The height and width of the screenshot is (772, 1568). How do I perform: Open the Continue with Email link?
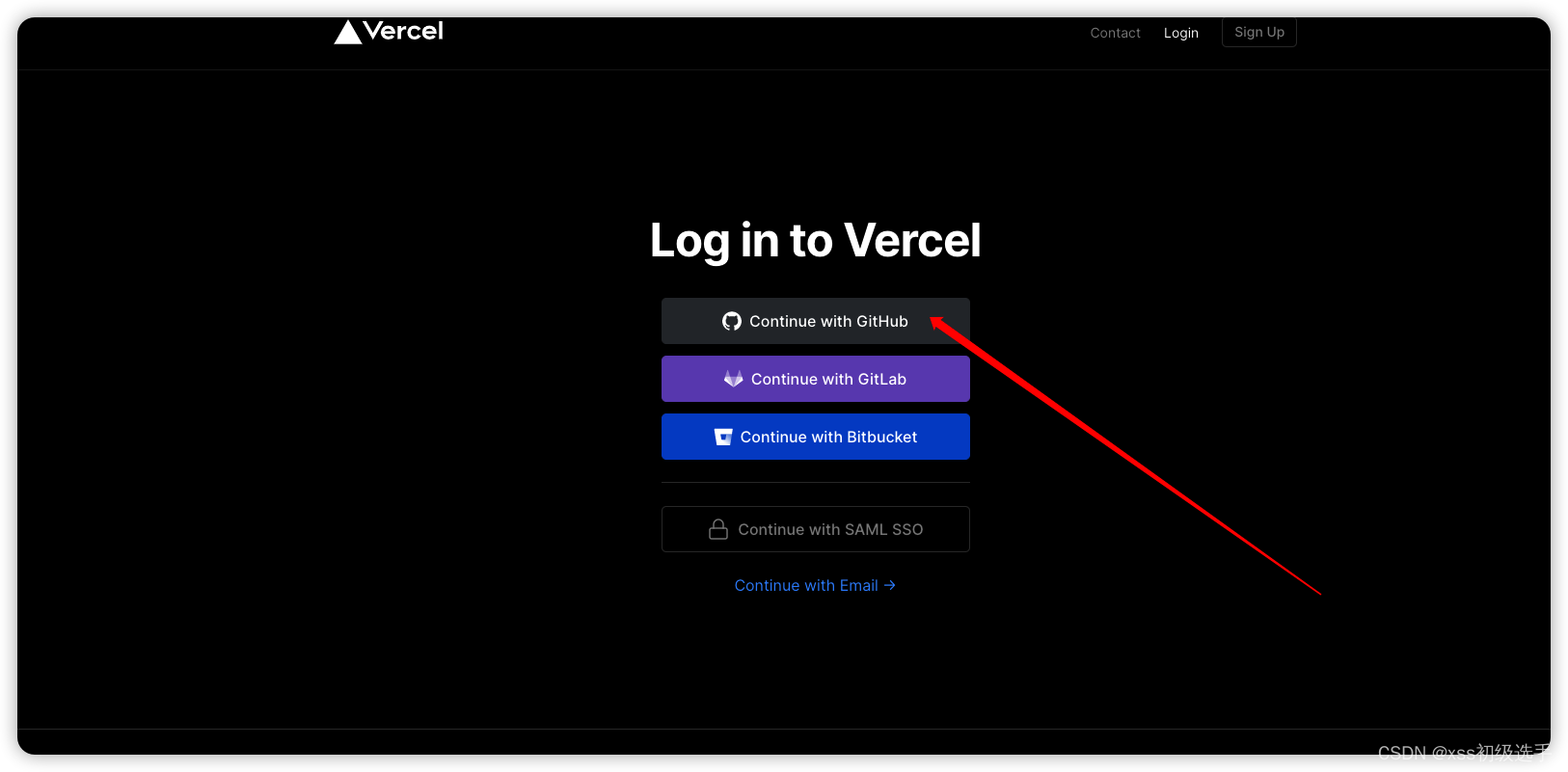(x=806, y=585)
